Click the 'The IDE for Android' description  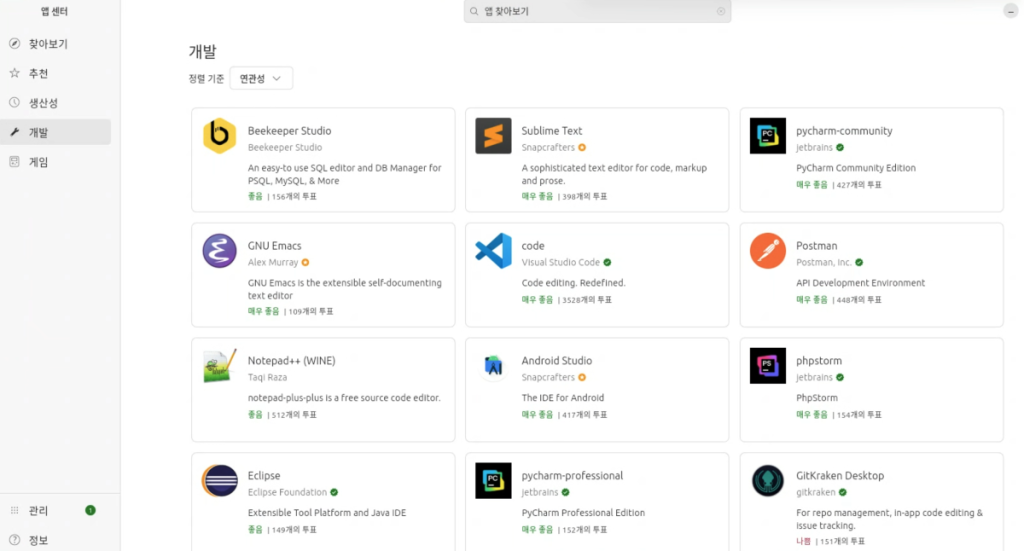point(562,398)
